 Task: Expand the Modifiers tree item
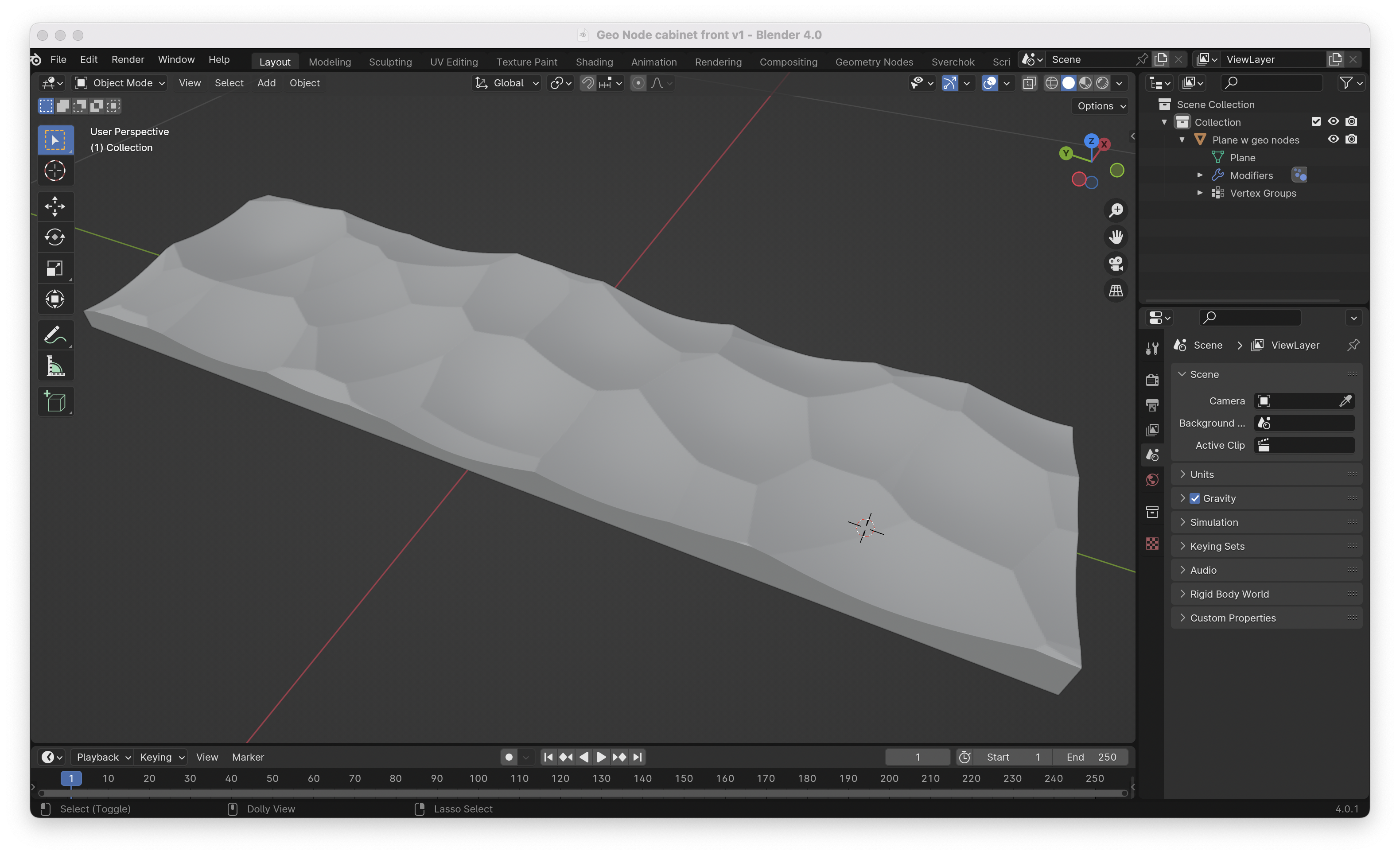[x=1199, y=175]
